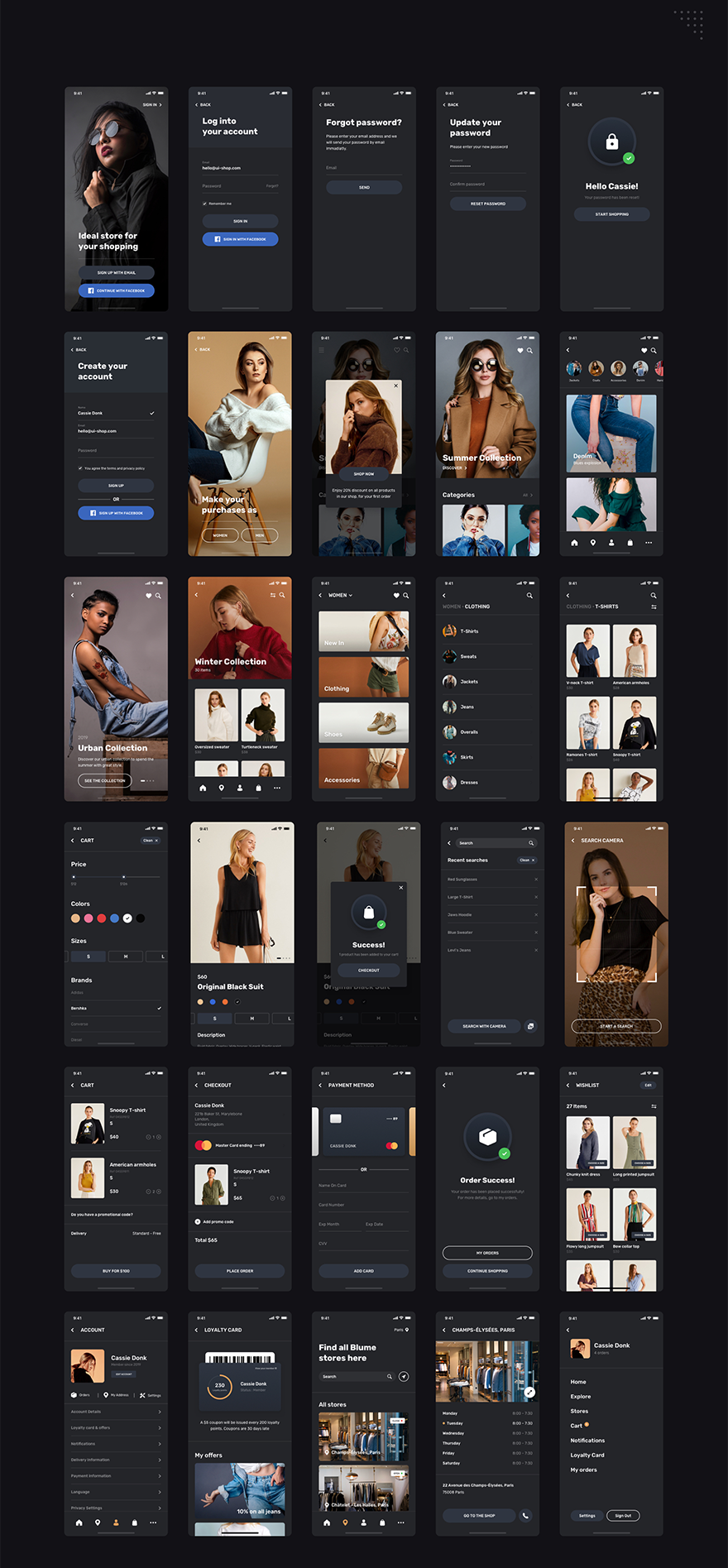Viewport: 728px width, 1568px height.
Task: Select Loyalty Card in the side menu
Action: (x=587, y=1455)
